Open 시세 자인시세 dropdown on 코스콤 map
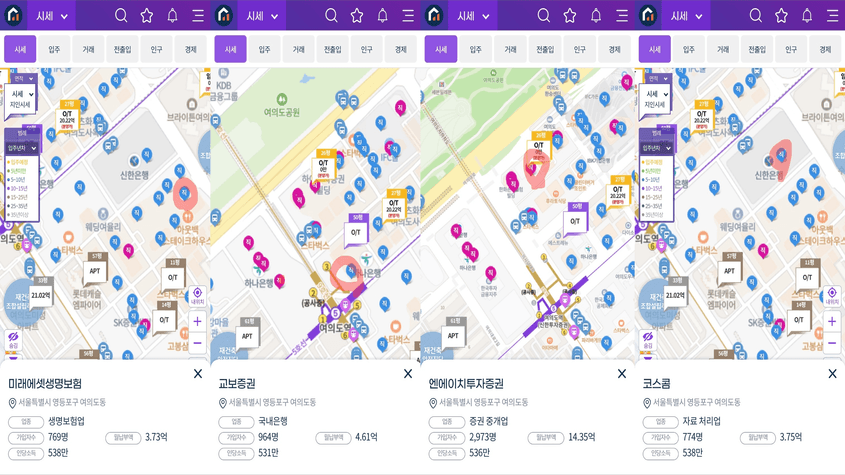 click(x=656, y=99)
